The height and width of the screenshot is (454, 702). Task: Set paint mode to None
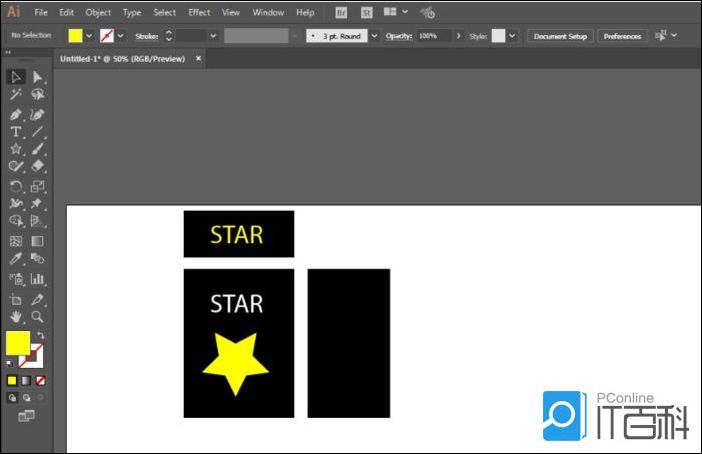tap(40, 381)
